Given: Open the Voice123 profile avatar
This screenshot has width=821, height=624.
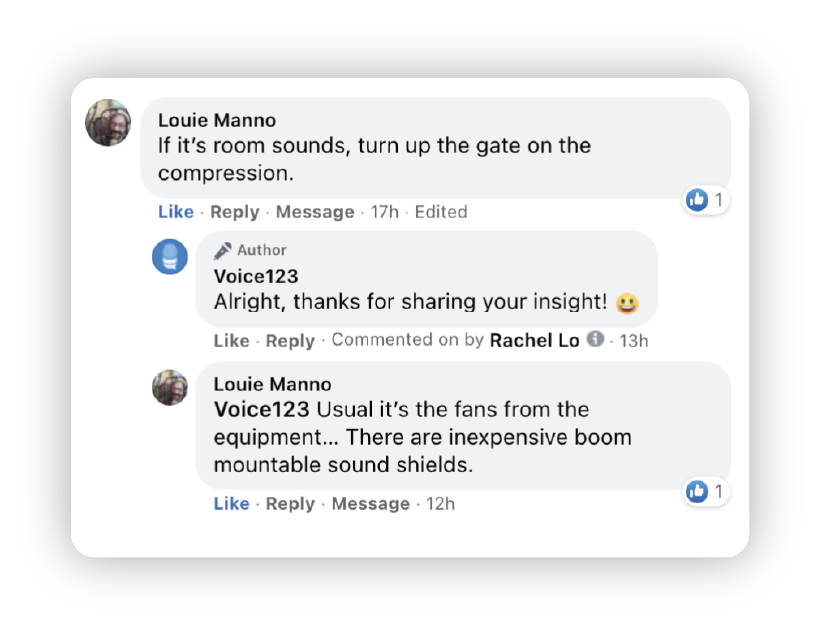Looking at the screenshot, I should (x=170, y=257).
